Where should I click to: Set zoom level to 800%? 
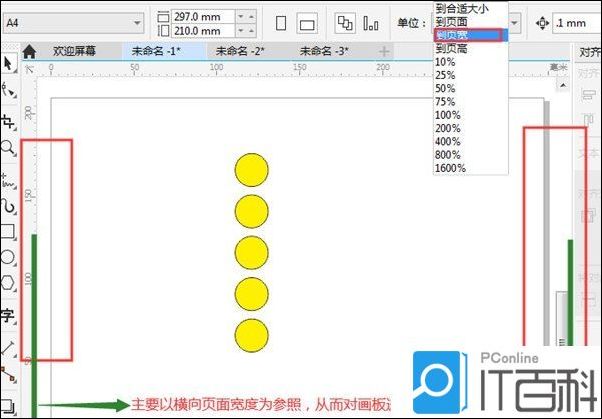pos(471,155)
